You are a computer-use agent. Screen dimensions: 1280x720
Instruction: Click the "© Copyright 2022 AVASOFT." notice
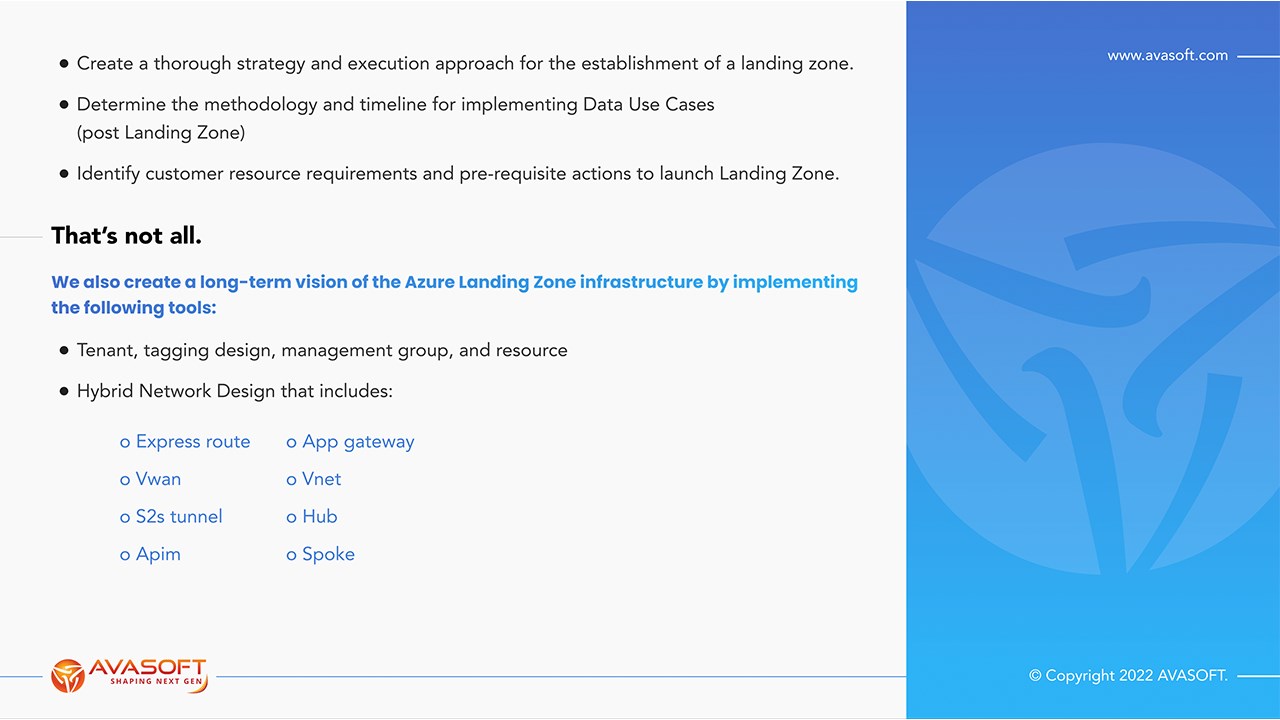(x=1129, y=676)
